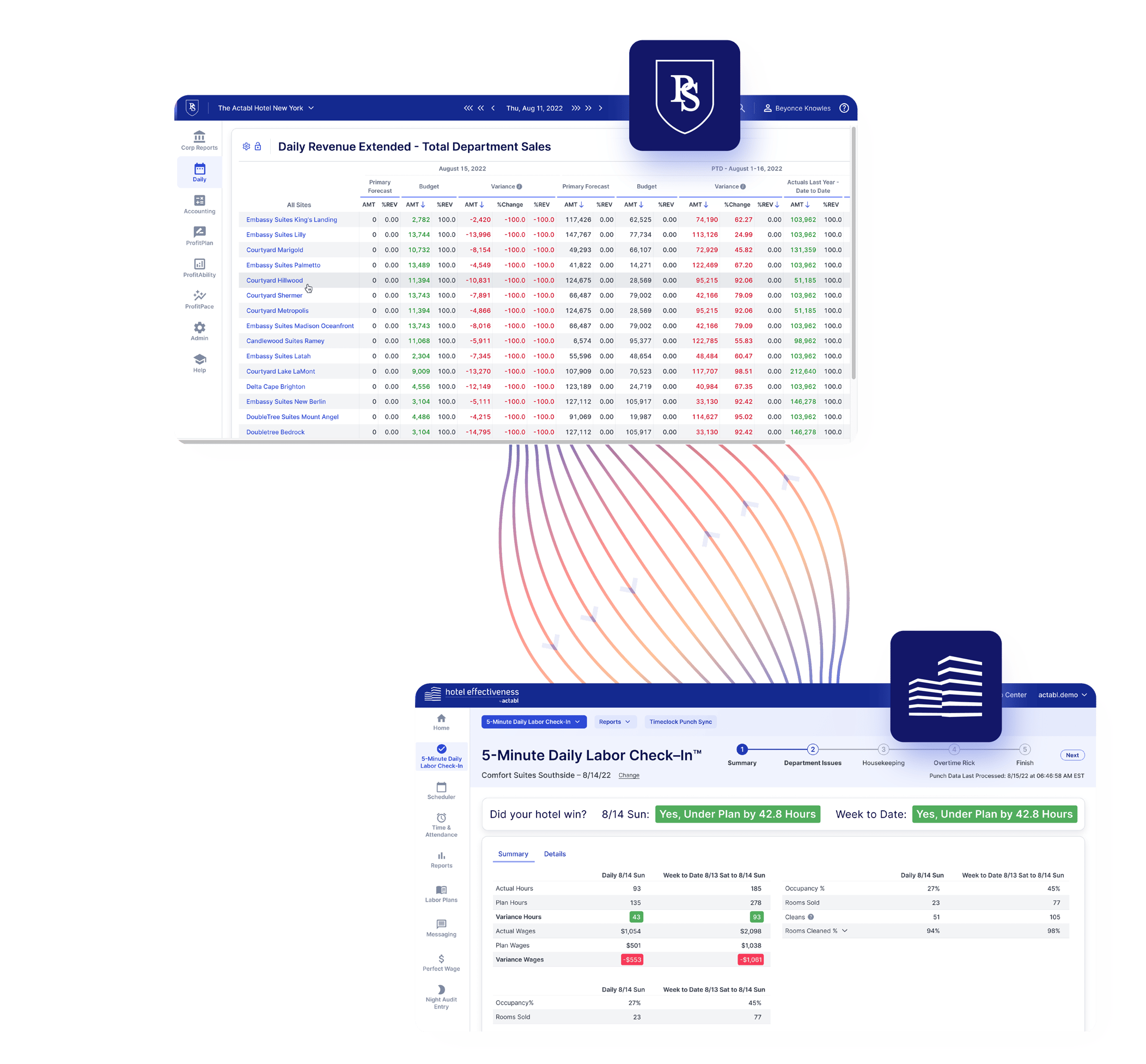Click the August 15 Variance info icon
This screenshot has width=1146, height=1064.
[519, 186]
